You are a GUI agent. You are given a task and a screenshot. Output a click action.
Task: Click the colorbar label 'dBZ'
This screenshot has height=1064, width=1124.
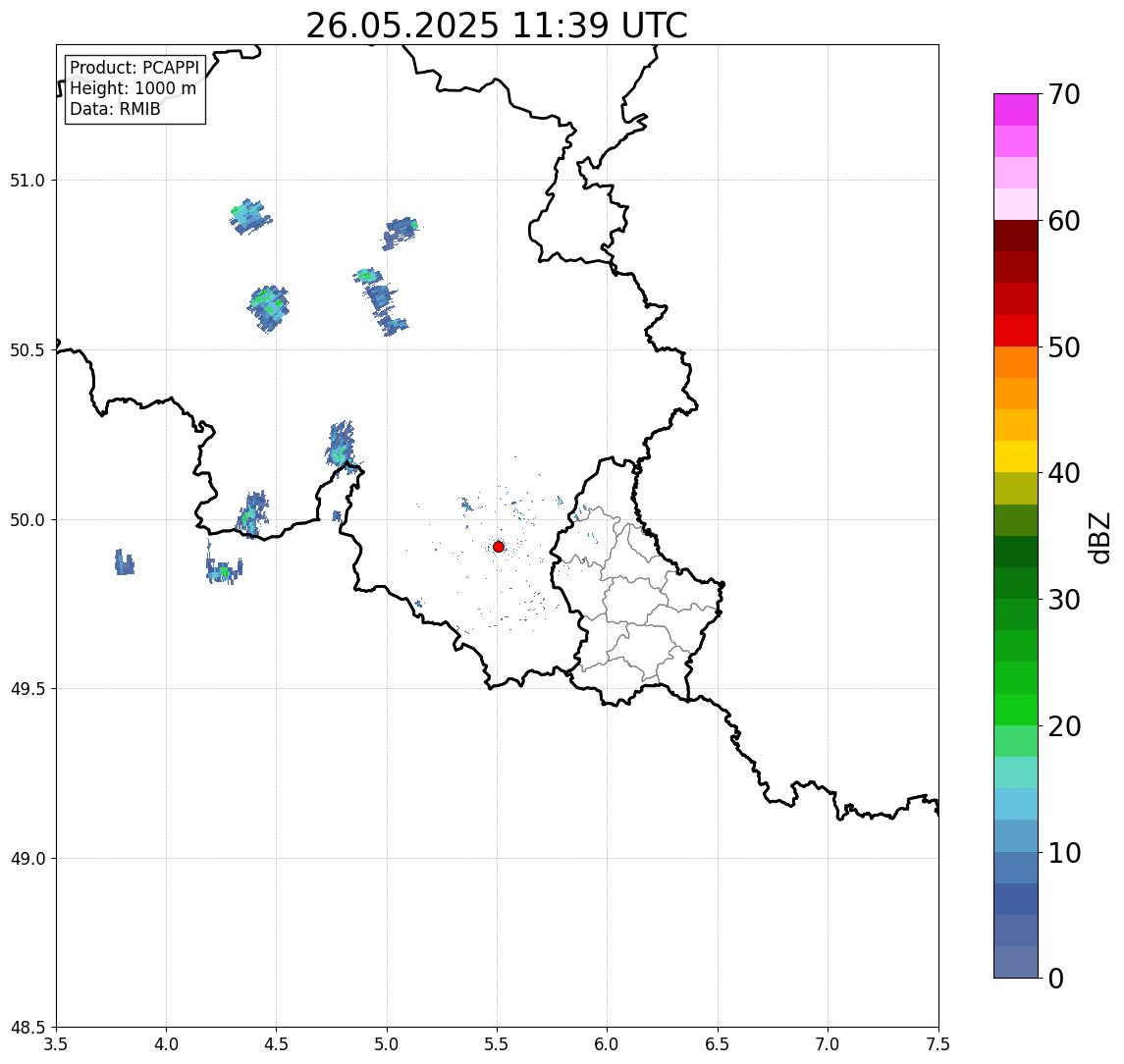point(1098,538)
